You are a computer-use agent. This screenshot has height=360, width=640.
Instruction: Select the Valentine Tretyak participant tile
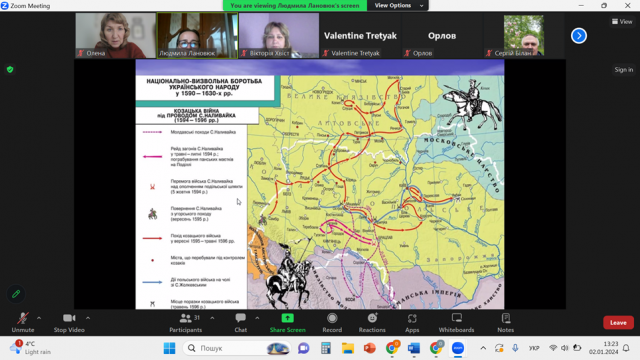tap(360, 36)
